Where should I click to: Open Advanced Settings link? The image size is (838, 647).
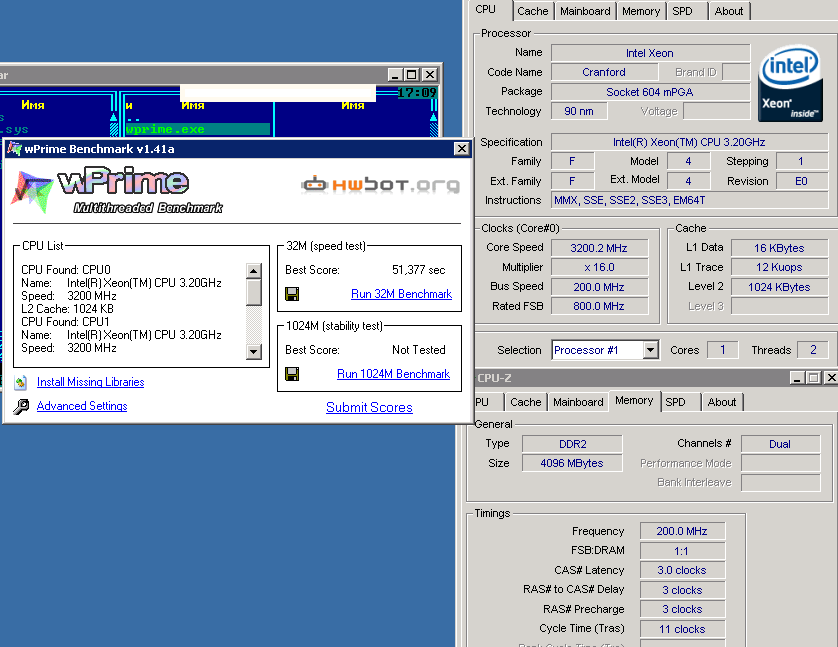82,406
